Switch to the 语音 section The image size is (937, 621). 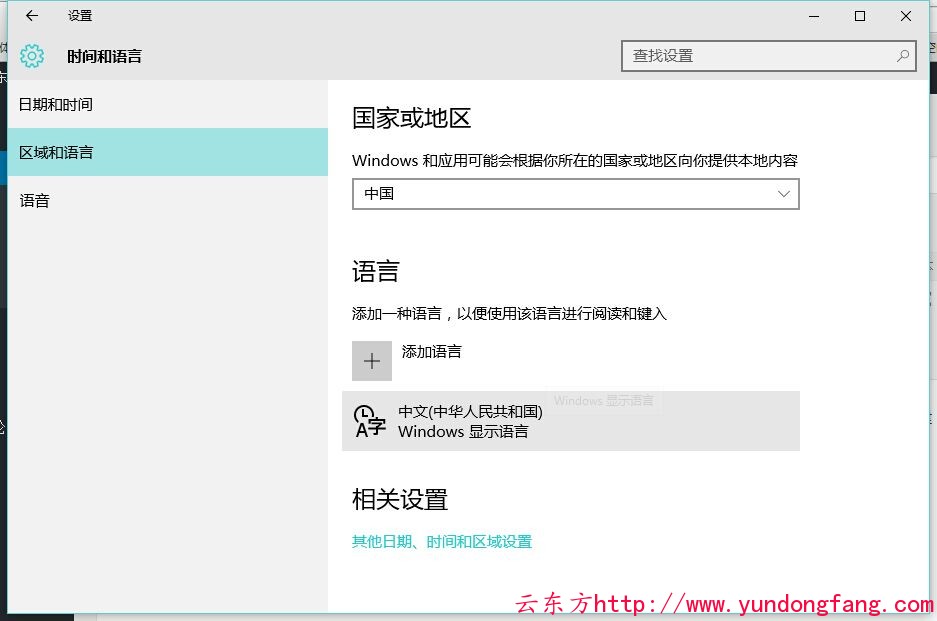[168, 201]
